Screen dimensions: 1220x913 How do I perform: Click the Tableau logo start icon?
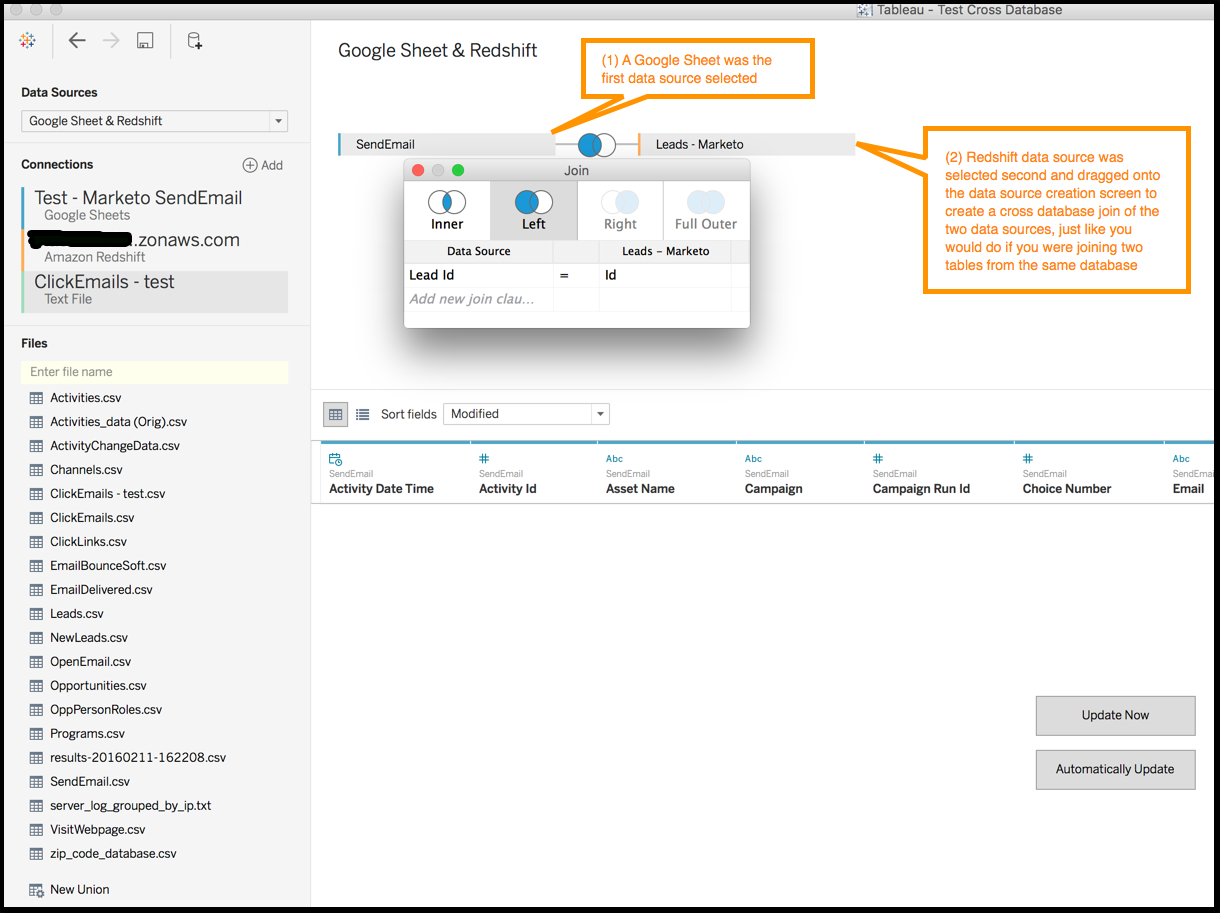click(x=28, y=41)
